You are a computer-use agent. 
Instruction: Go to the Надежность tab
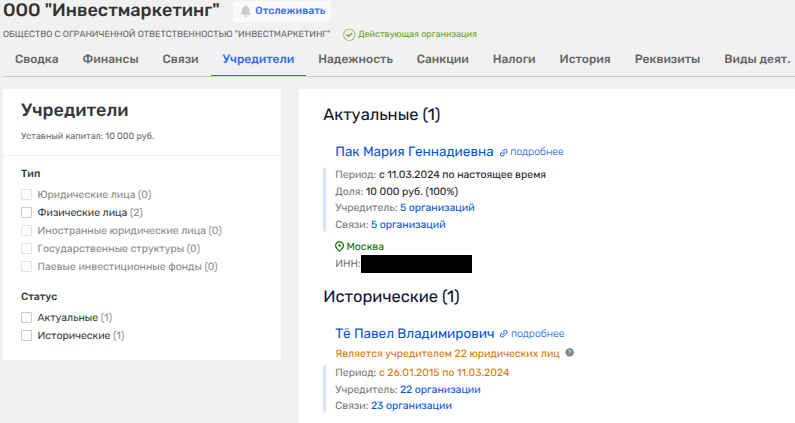[x=355, y=59]
